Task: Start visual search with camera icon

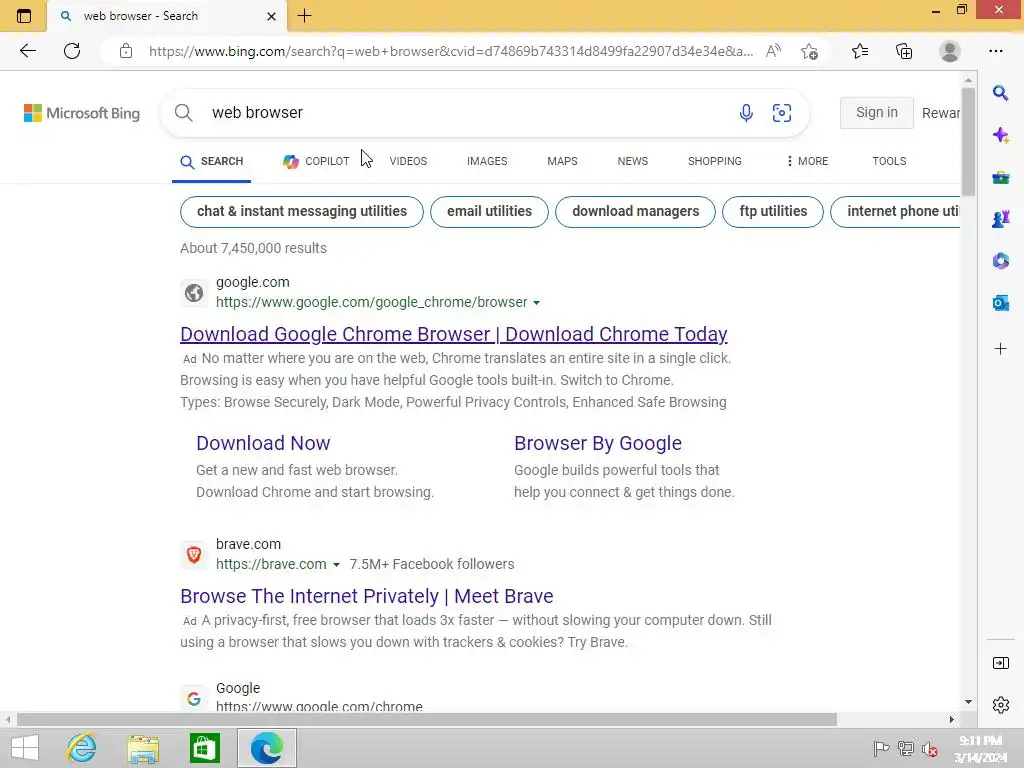Action: [782, 113]
